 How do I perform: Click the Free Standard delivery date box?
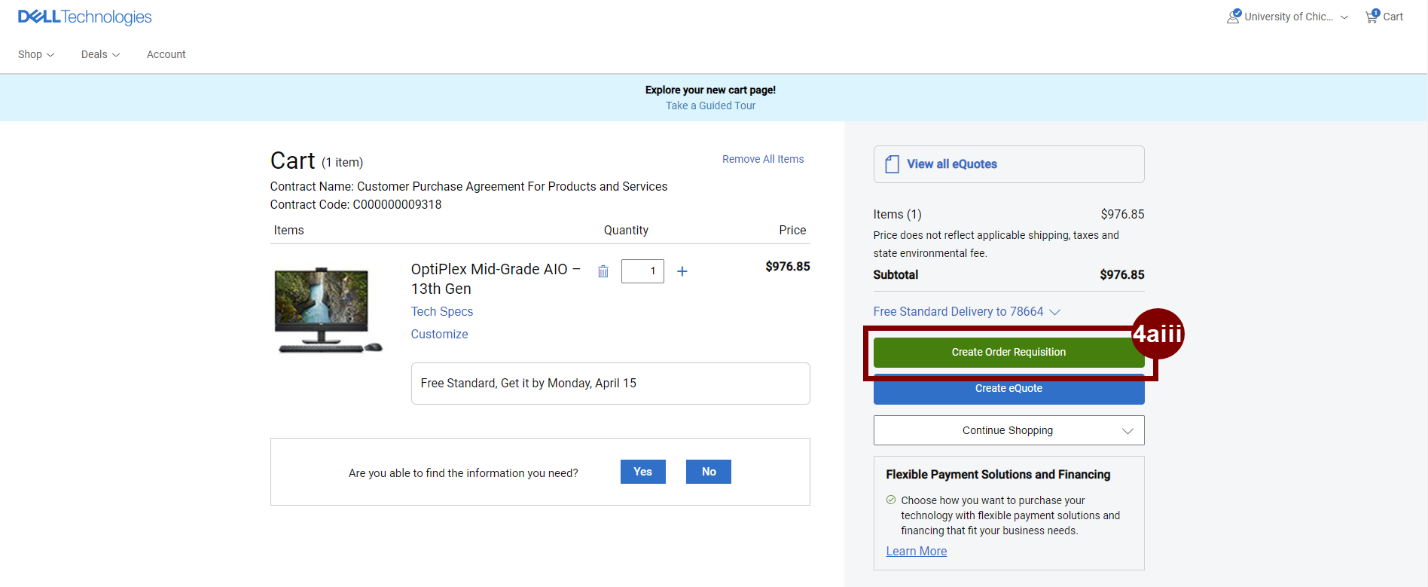pos(610,383)
